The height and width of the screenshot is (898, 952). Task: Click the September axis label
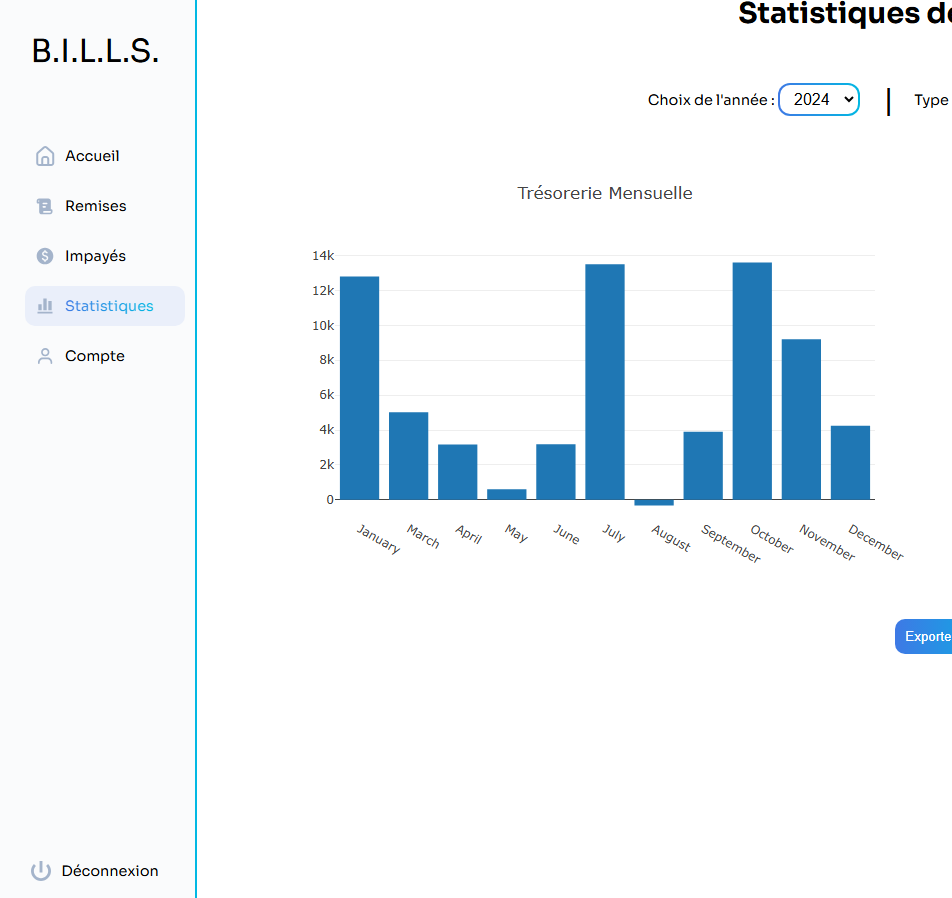[x=731, y=543]
